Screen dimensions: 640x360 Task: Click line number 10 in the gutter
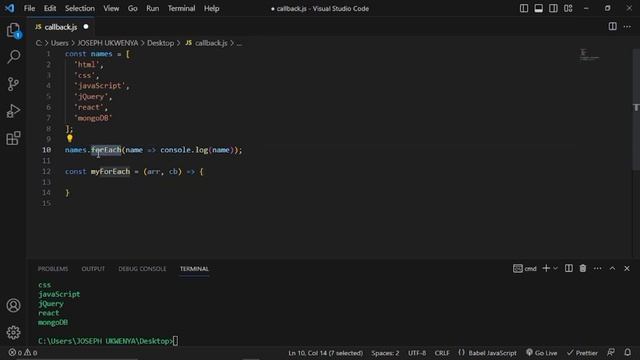click(47, 150)
